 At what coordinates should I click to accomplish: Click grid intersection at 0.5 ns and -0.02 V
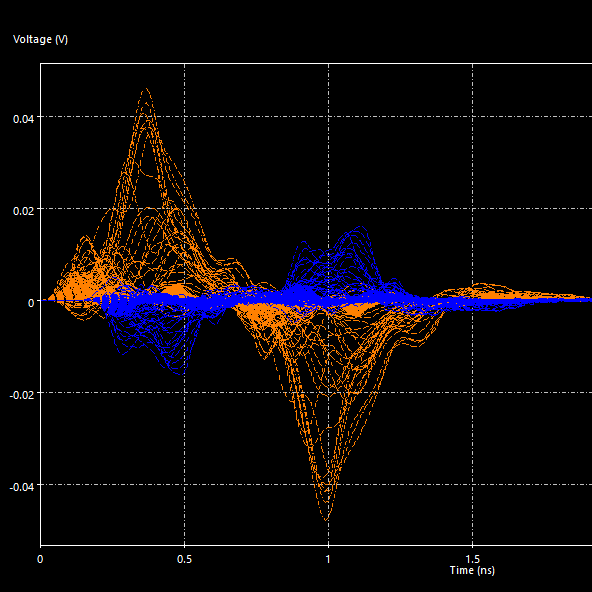tap(185, 393)
